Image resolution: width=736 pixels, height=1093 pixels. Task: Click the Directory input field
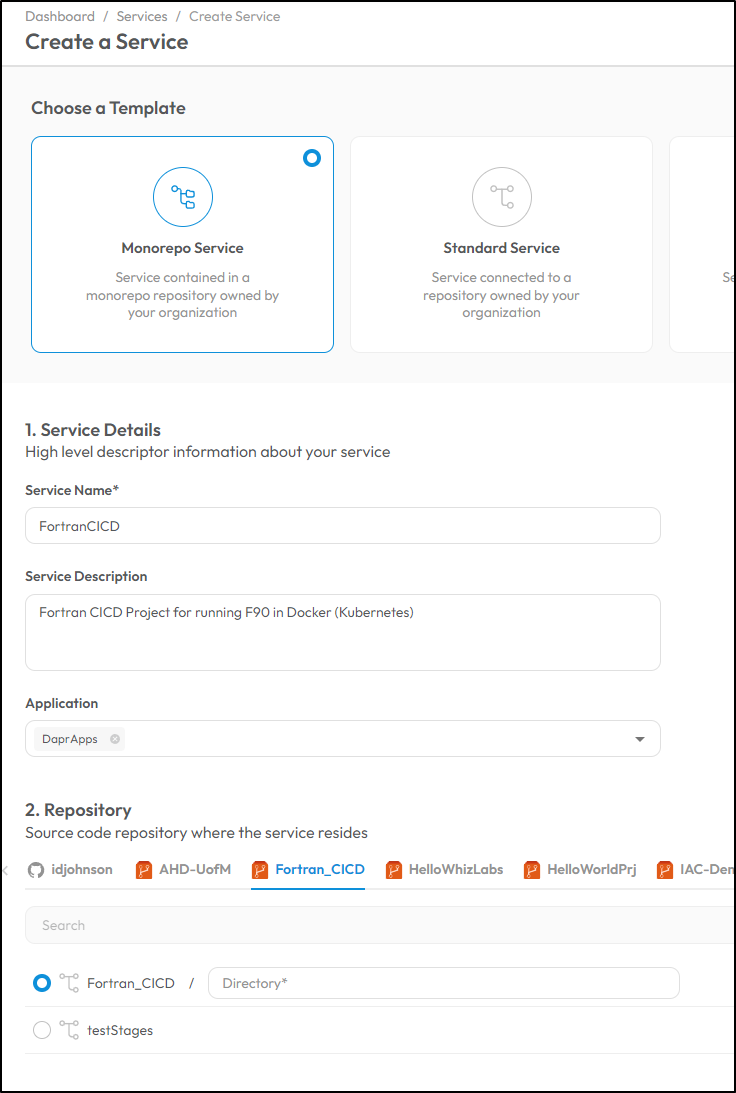pyautogui.click(x=444, y=983)
